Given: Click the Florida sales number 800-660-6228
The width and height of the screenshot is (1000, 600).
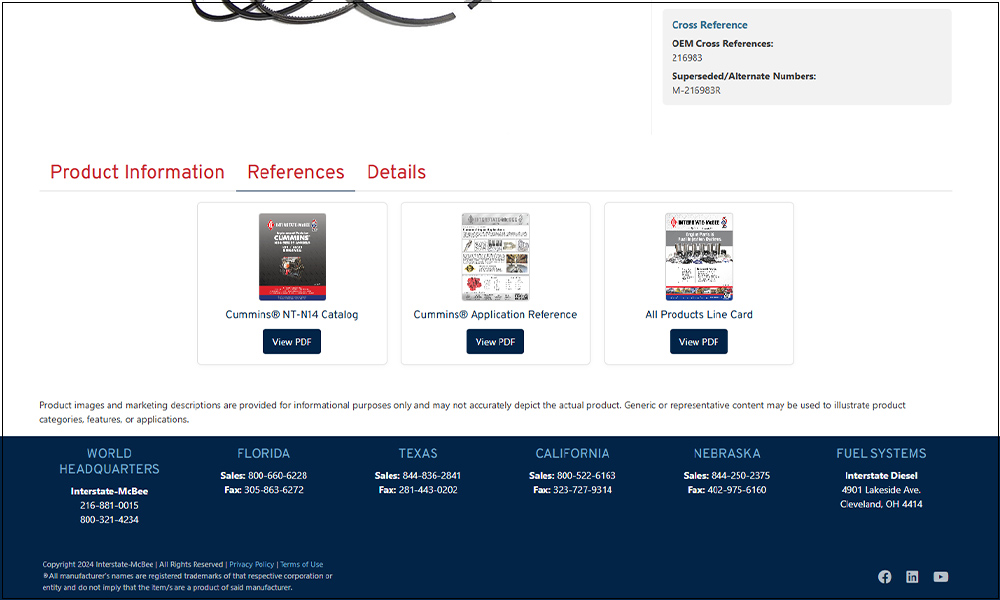Looking at the screenshot, I should [x=277, y=476].
